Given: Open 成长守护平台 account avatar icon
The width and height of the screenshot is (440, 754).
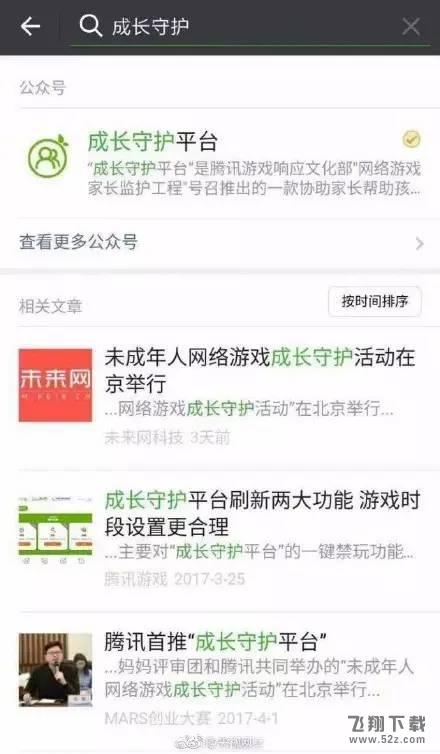Looking at the screenshot, I should pyautogui.click(x=48, y=156).
